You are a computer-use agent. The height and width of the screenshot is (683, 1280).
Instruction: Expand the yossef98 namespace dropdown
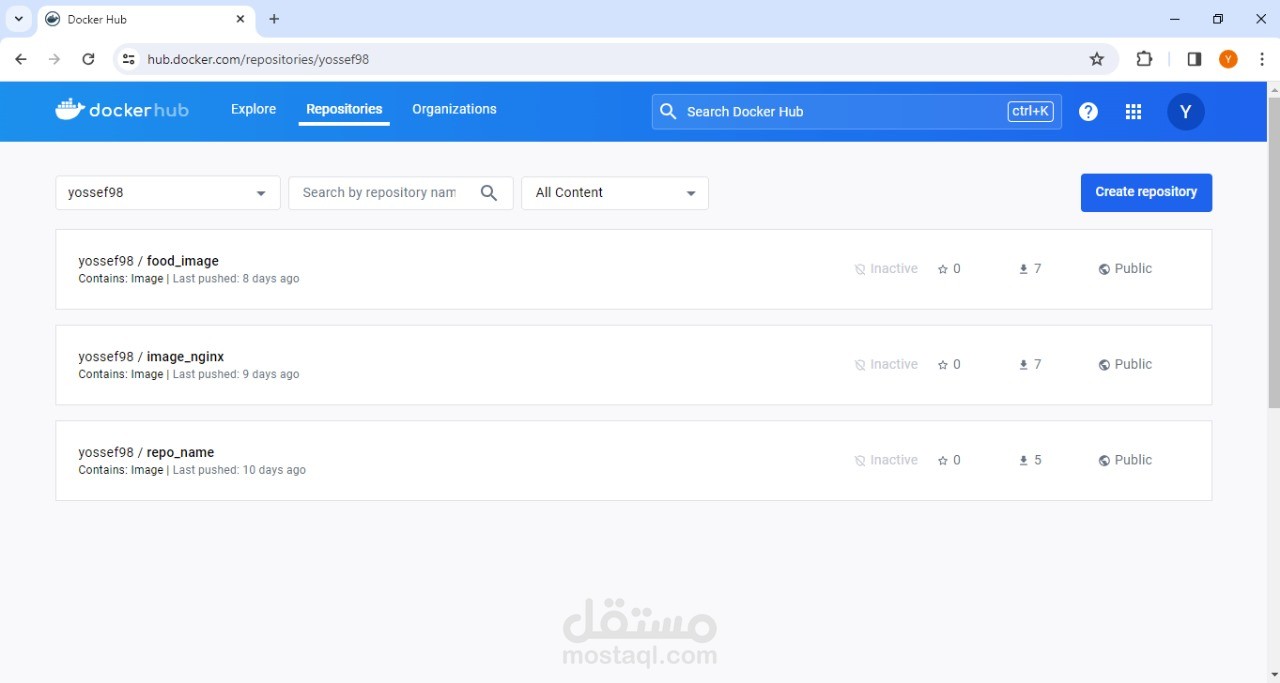pos(168,193)
